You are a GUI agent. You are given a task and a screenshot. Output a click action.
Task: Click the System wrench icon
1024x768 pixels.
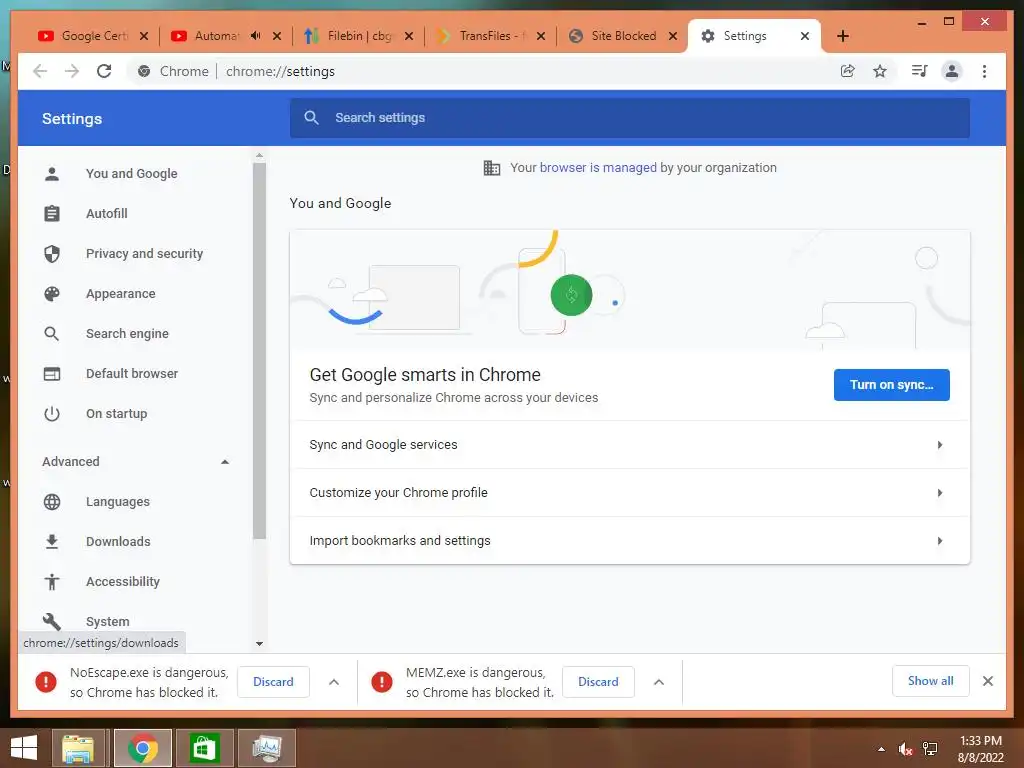(x=52, y=621)
